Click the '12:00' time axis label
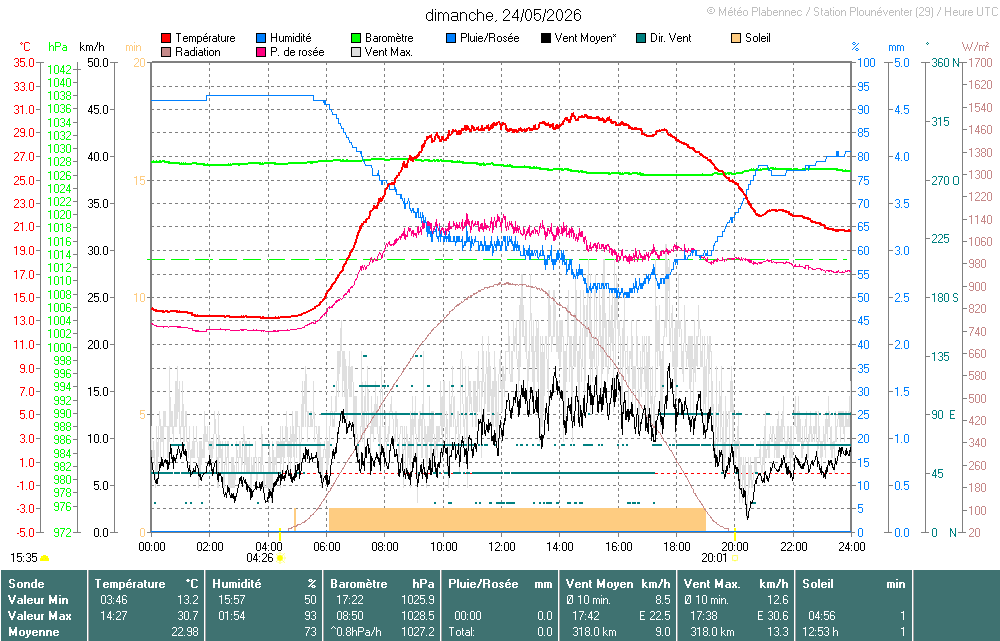Image resolution: width=1000 pixels, height=641 pixels. pos(502,547)
